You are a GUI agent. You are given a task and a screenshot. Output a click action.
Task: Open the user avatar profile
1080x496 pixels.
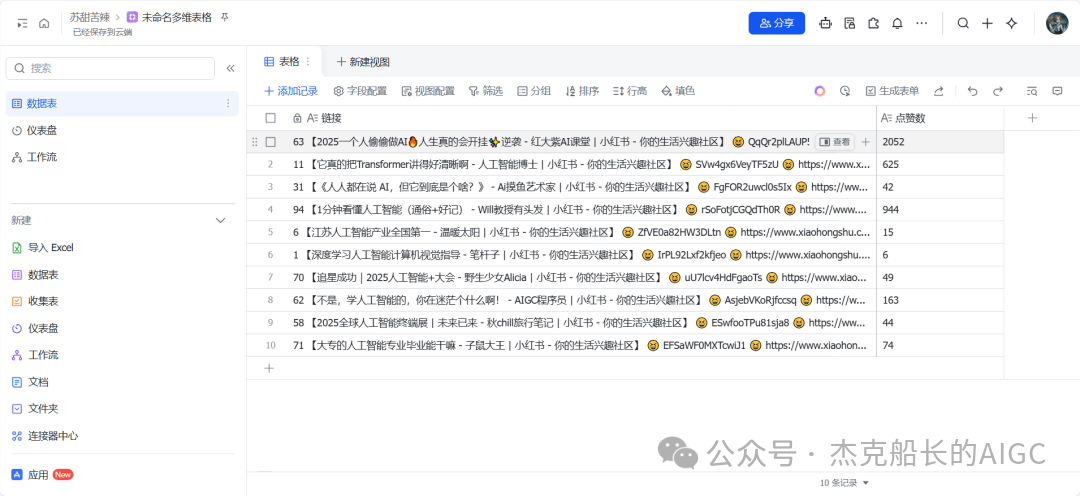[x=1057, y=23]
